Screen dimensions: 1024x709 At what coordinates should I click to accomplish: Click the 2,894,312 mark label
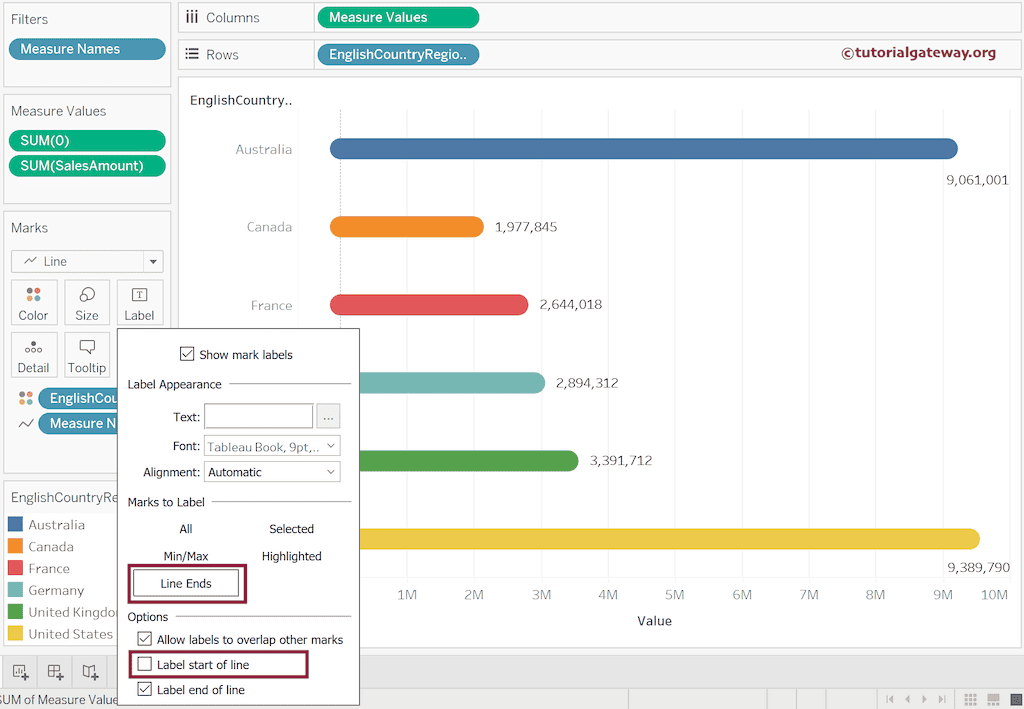[x=587, y=383]
